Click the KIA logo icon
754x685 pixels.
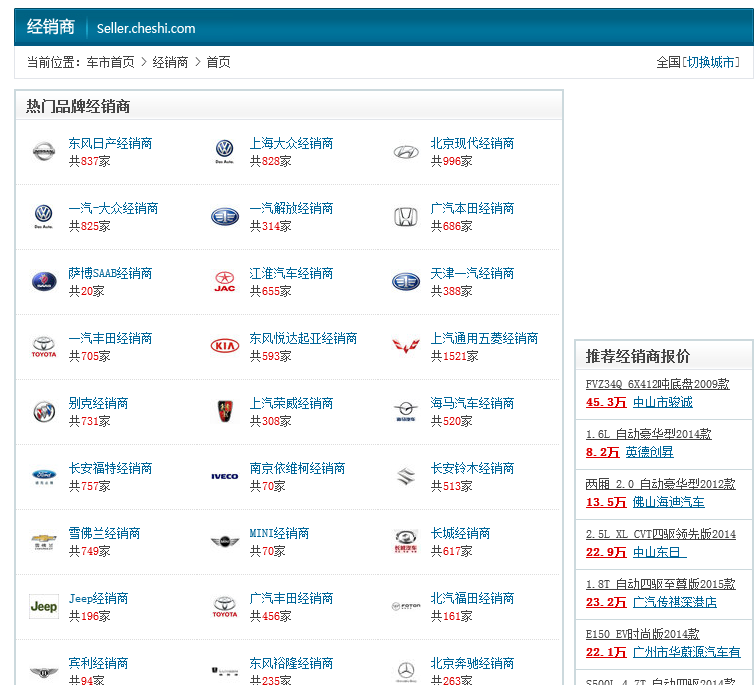[225, 346]
